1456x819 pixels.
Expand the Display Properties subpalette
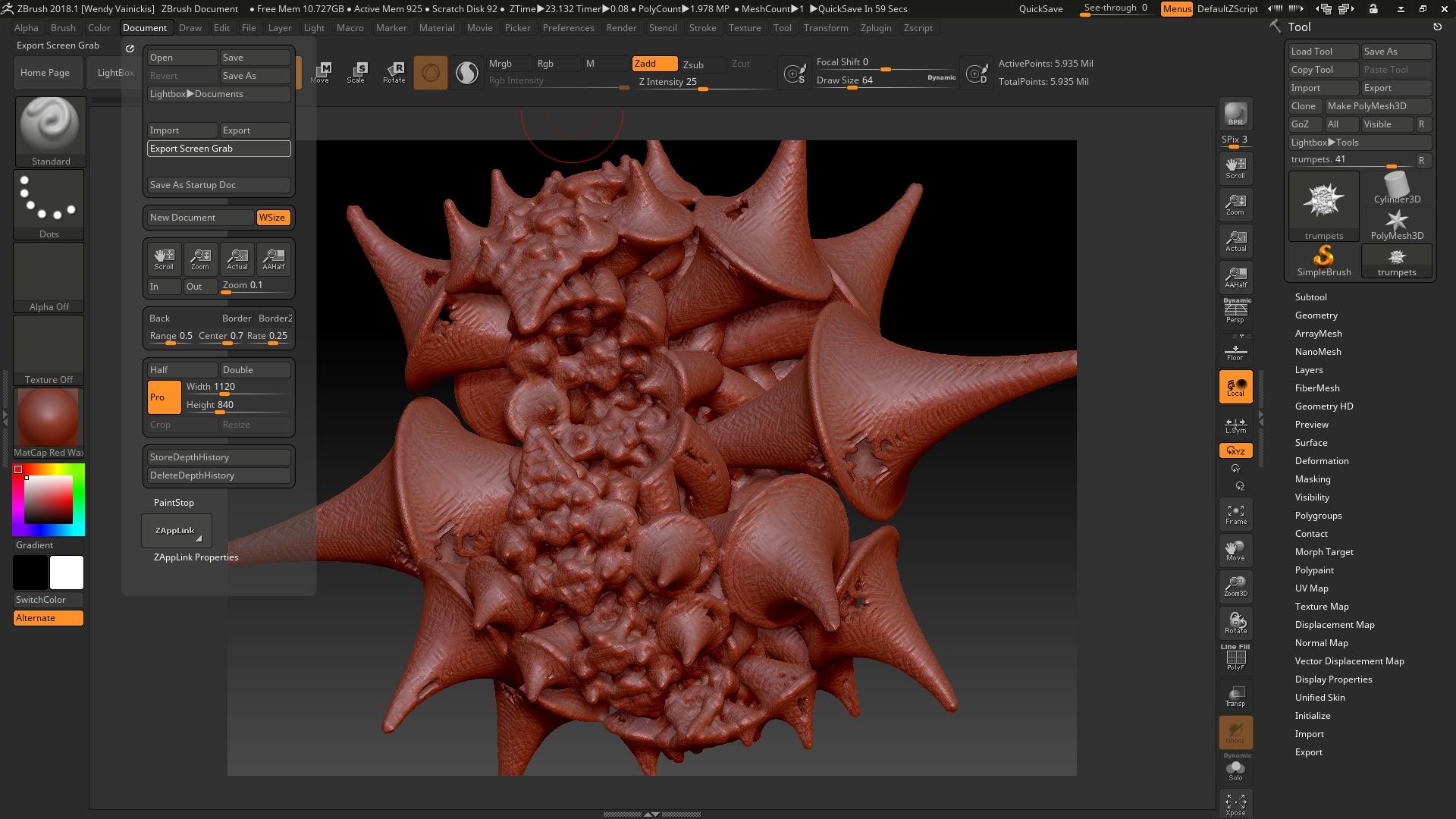pos(1333,679)
